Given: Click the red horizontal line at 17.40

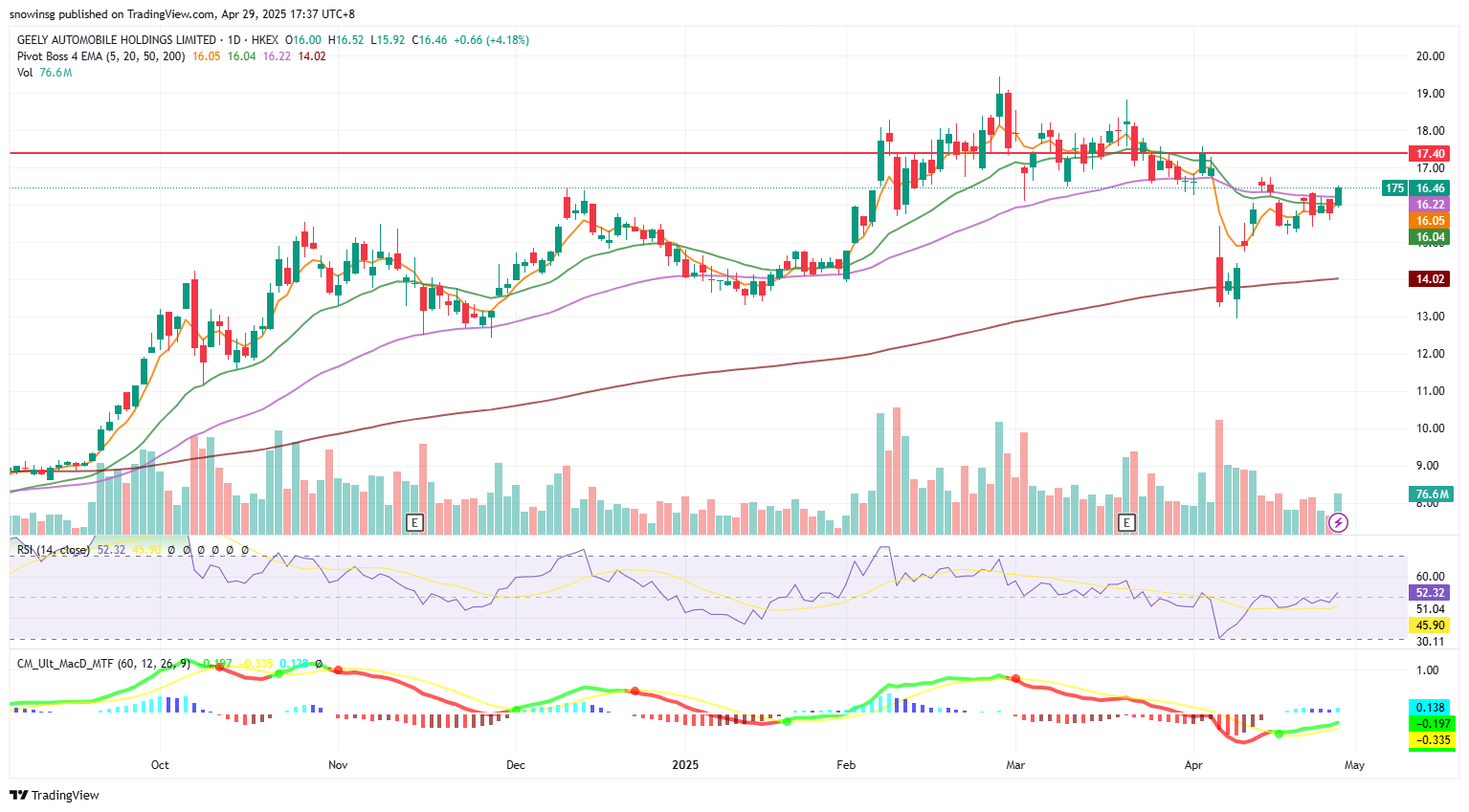Looking at the screenshot, I should pyautogui.click(x=708, y=153).
